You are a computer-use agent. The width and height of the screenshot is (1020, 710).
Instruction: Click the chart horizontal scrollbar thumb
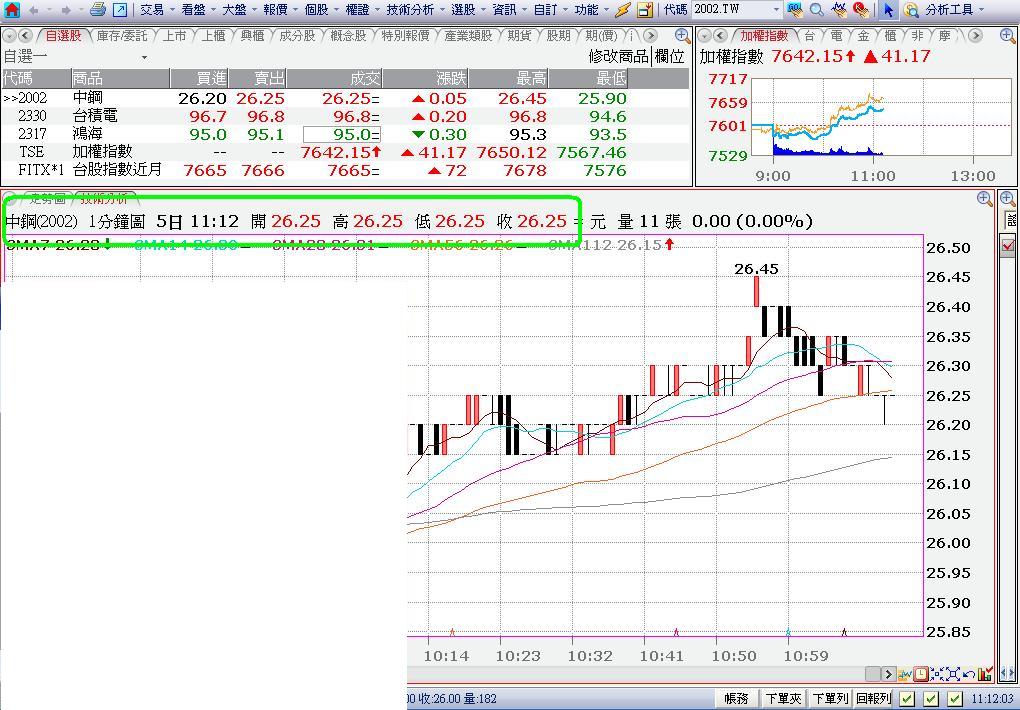[873, 674]
